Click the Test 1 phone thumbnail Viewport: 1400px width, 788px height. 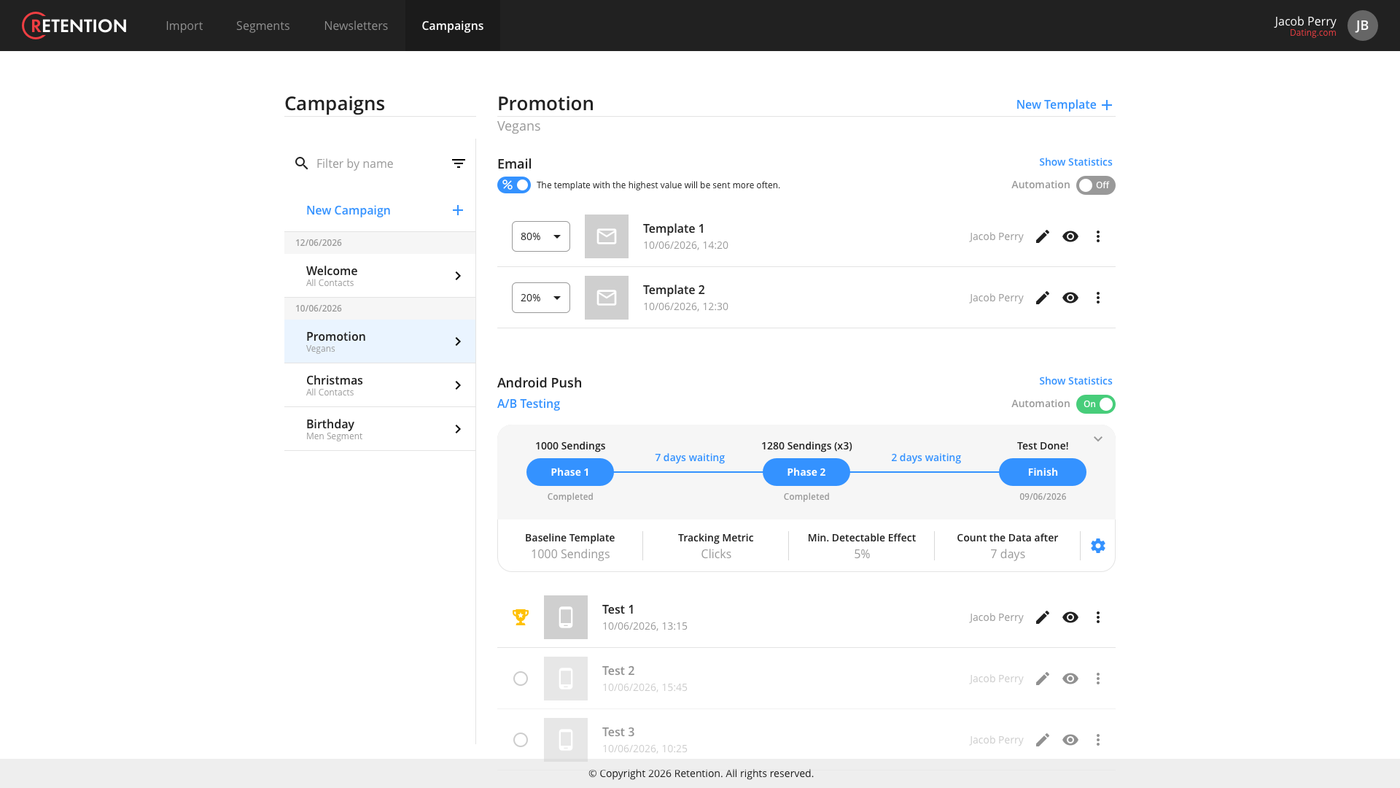pyautogui.click(x=565, y=618)
